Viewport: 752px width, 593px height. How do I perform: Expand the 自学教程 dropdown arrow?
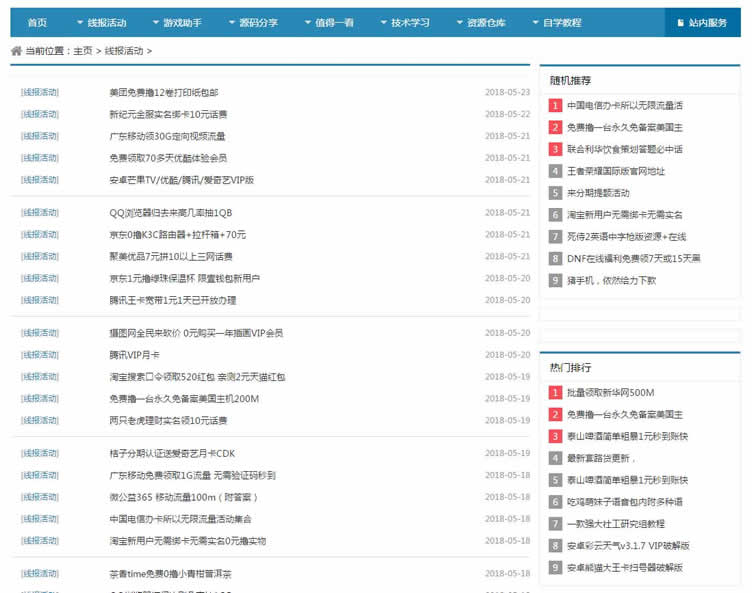tap(535, 22)
